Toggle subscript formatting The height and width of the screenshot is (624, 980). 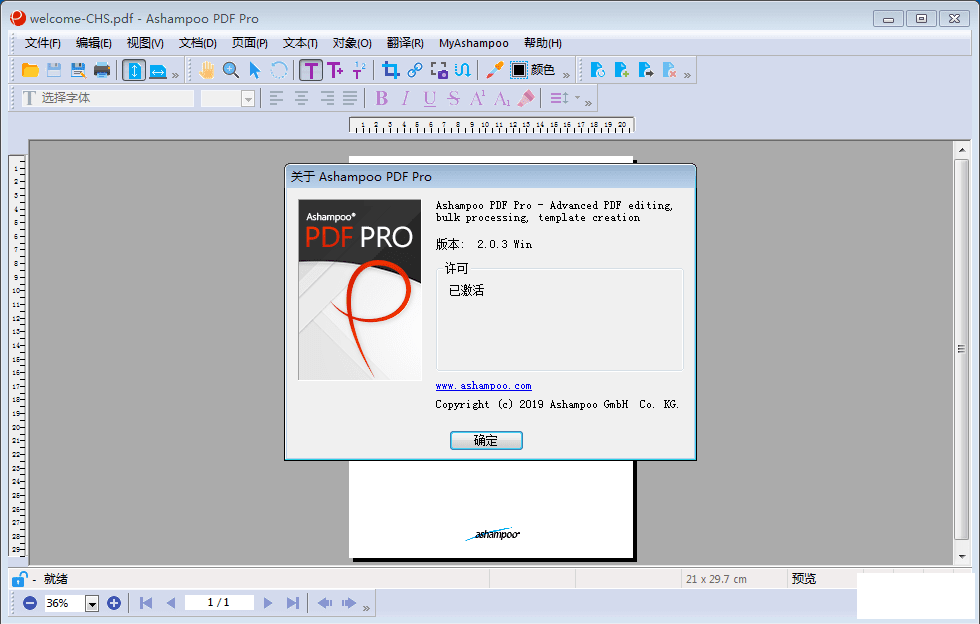502,98
